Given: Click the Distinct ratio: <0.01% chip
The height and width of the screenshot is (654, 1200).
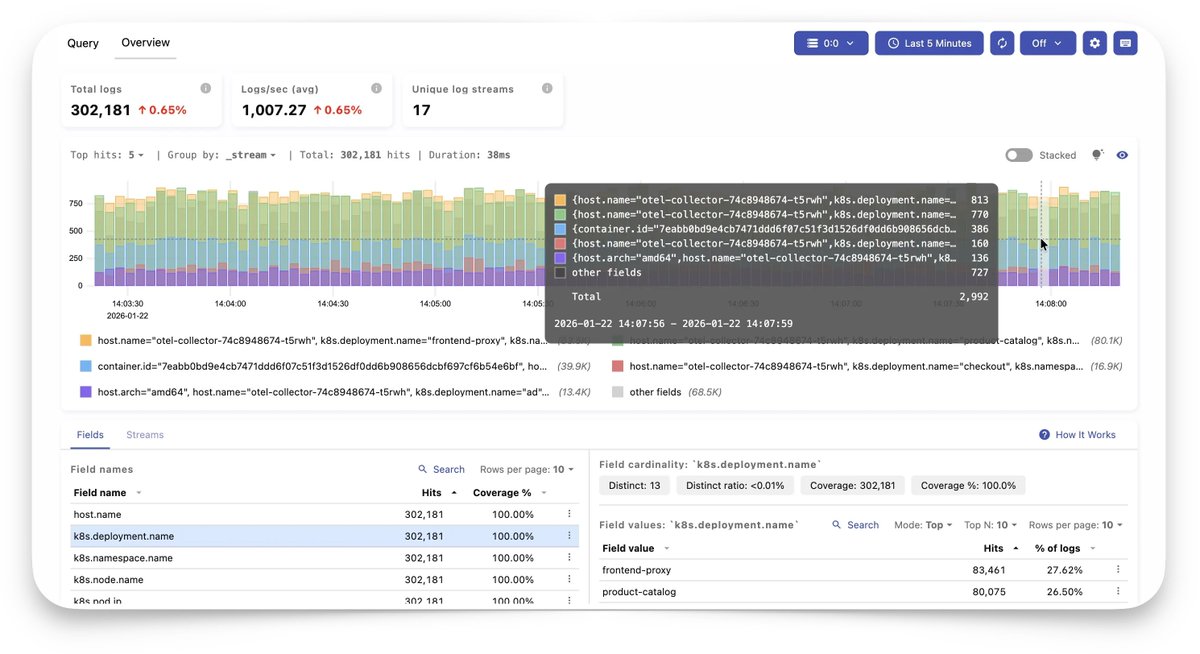Looking at the screenshot, I should (736, 485).
